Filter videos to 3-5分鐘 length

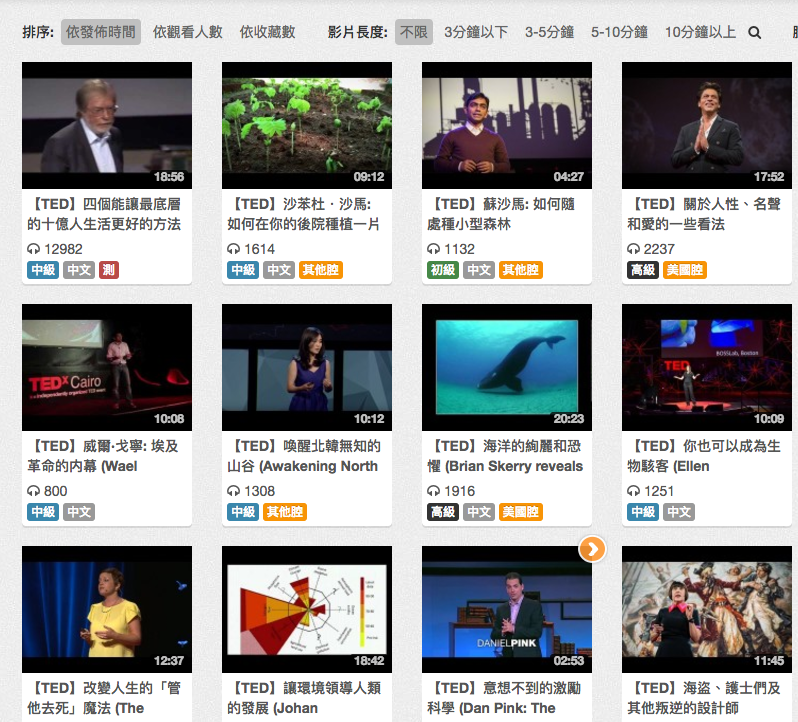tap(551, 32)
